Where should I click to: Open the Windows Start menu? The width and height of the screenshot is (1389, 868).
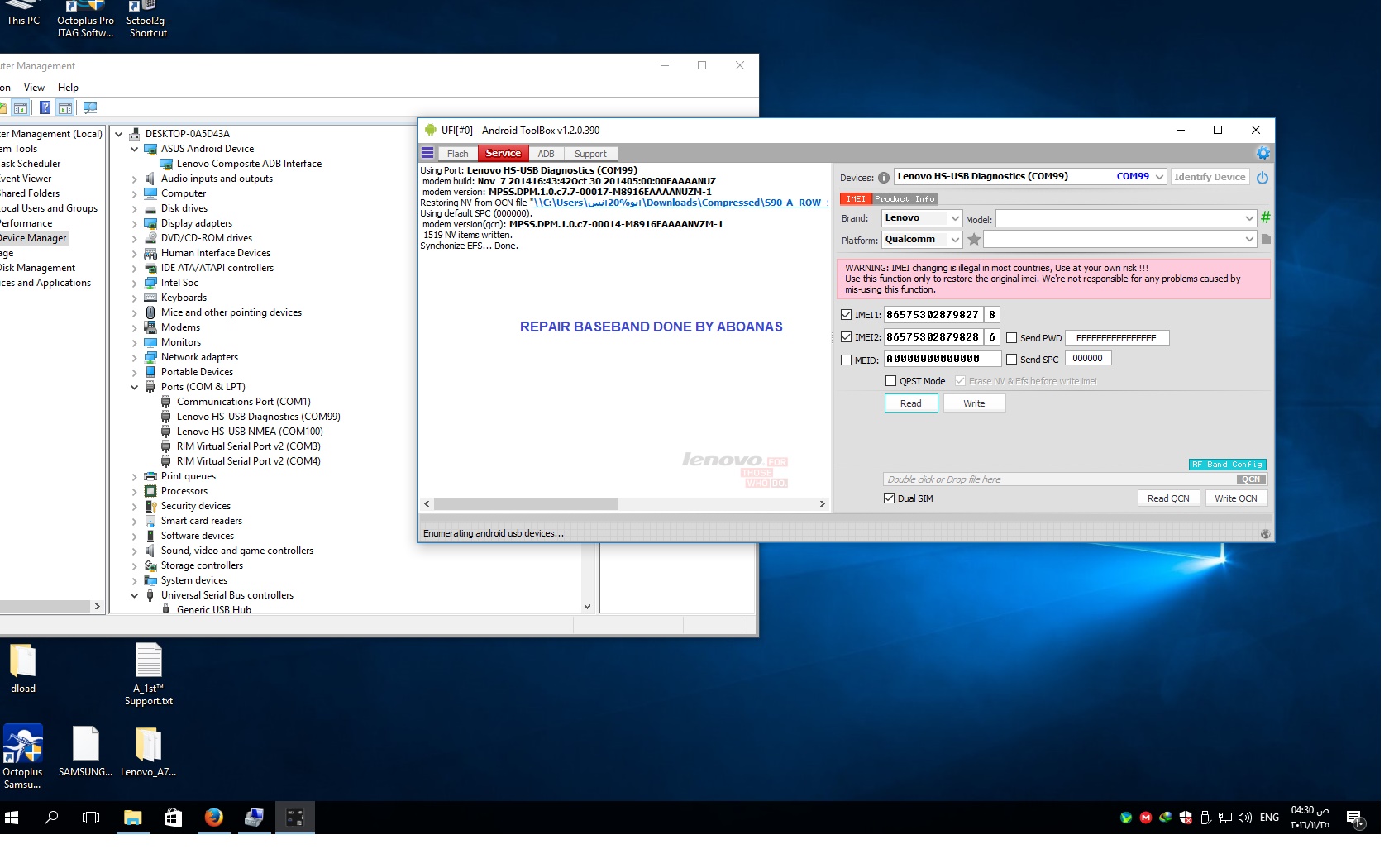12,818
